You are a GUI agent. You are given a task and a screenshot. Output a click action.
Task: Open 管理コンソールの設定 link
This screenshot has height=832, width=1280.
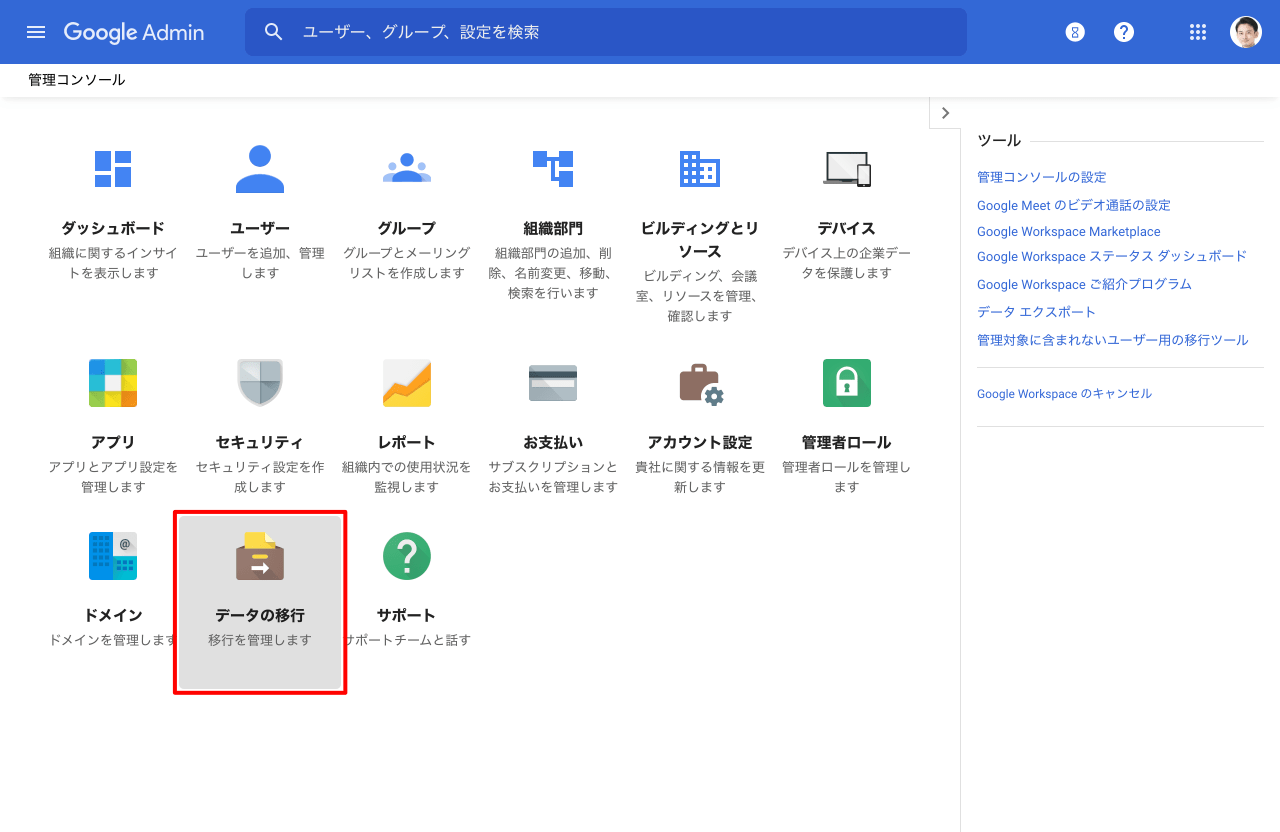click(x=1042, y=177)
